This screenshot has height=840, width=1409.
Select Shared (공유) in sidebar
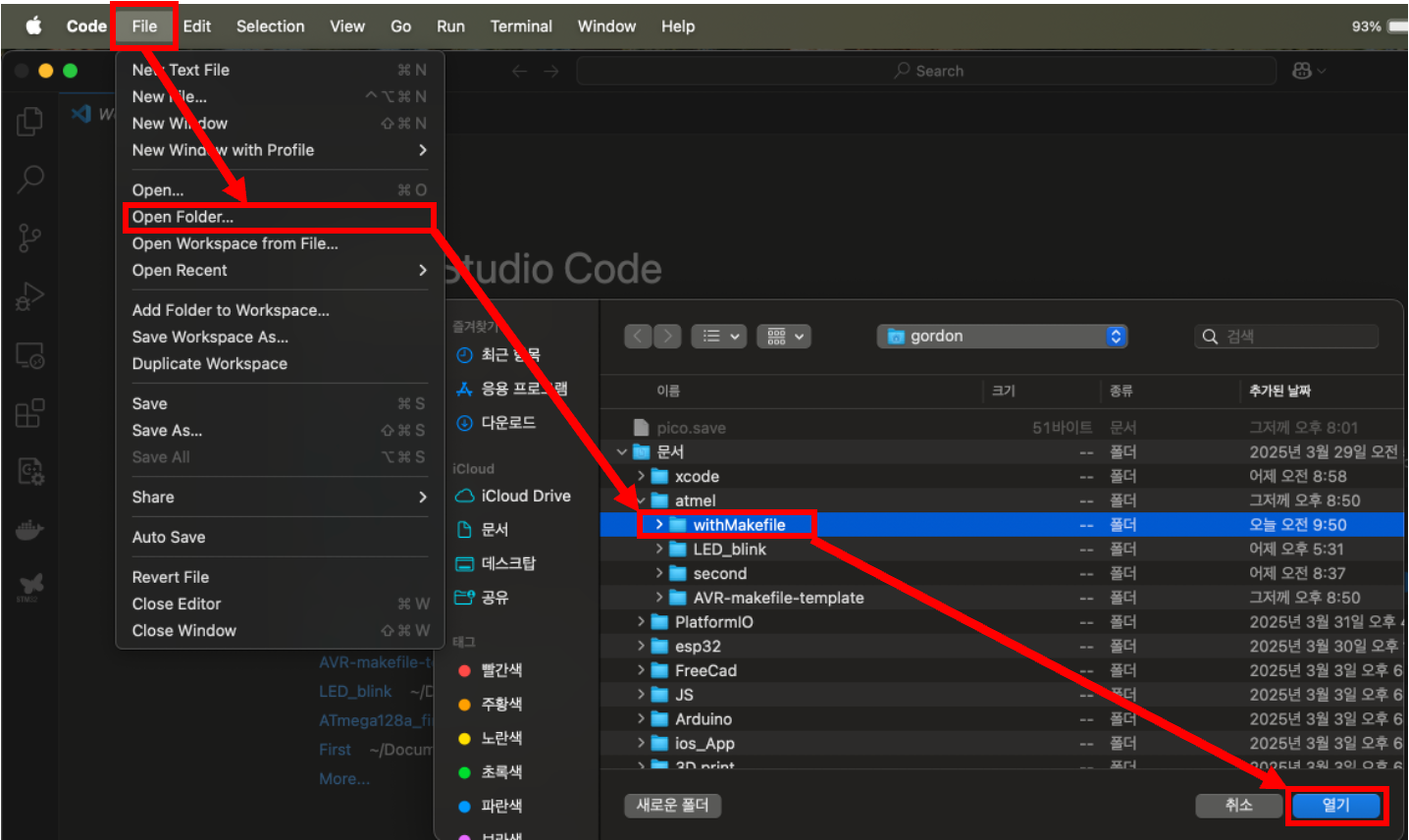pyautogui.click(x=483, y=598)
